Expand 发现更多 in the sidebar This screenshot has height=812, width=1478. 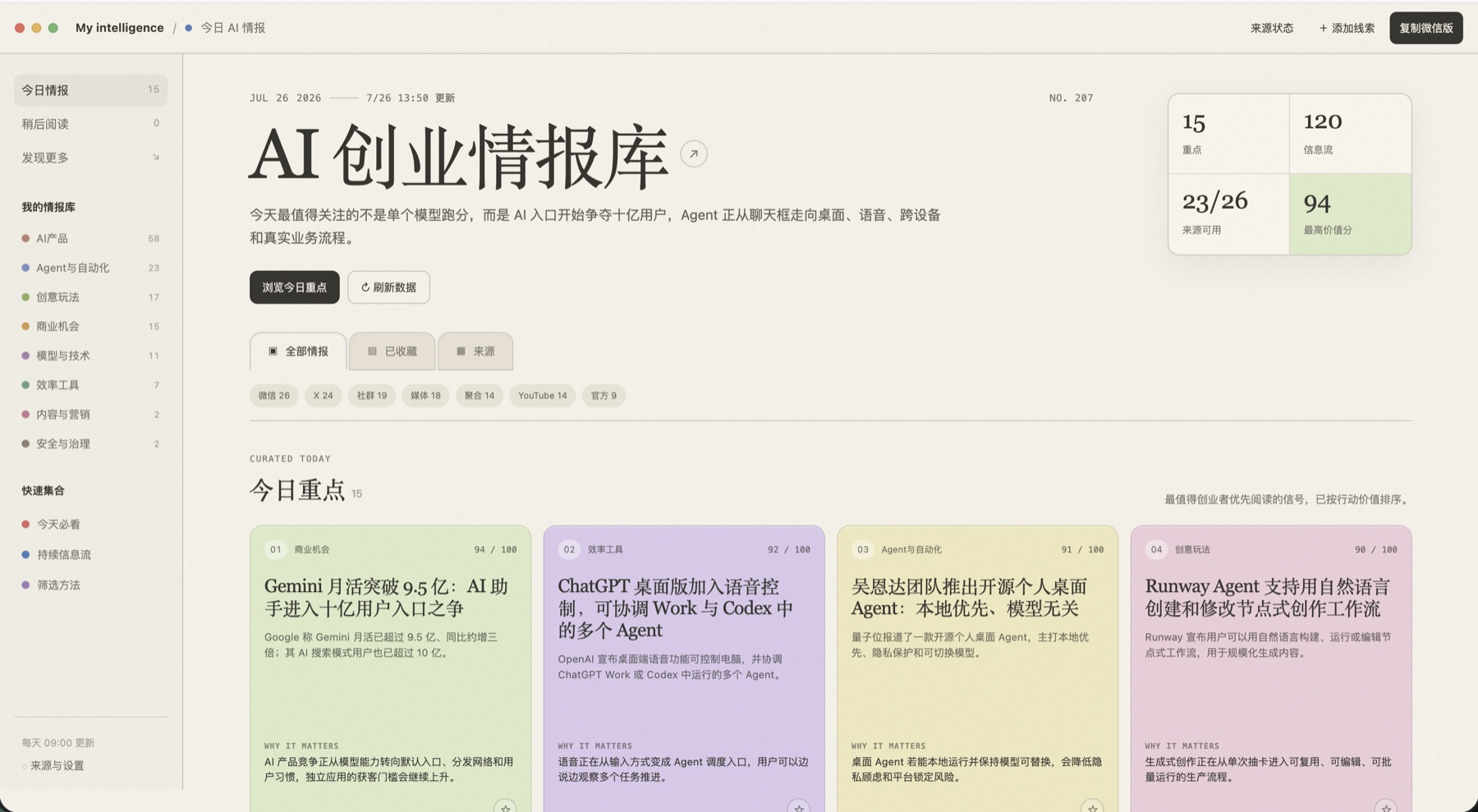pos(90,158)
